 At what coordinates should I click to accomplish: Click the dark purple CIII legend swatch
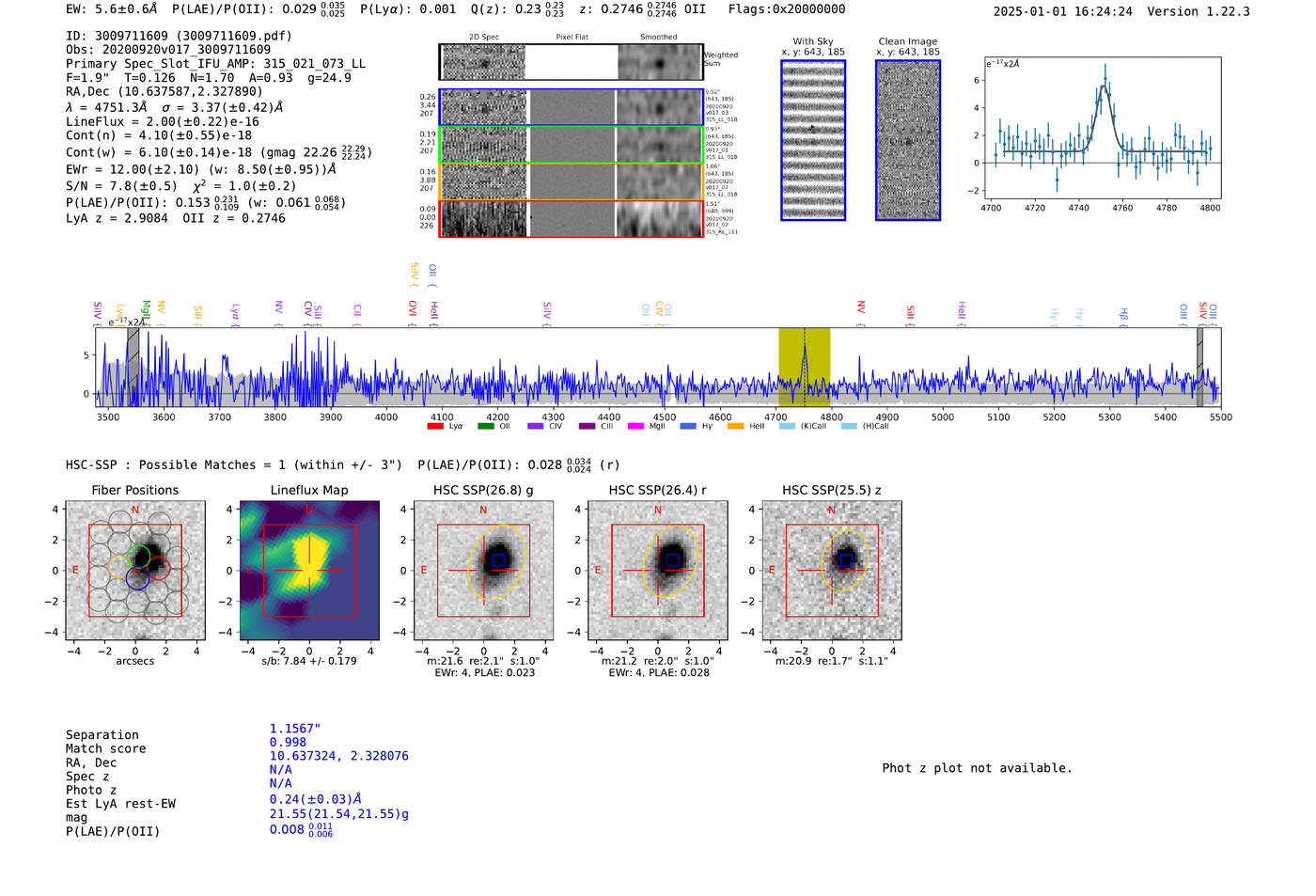(587, 426)
